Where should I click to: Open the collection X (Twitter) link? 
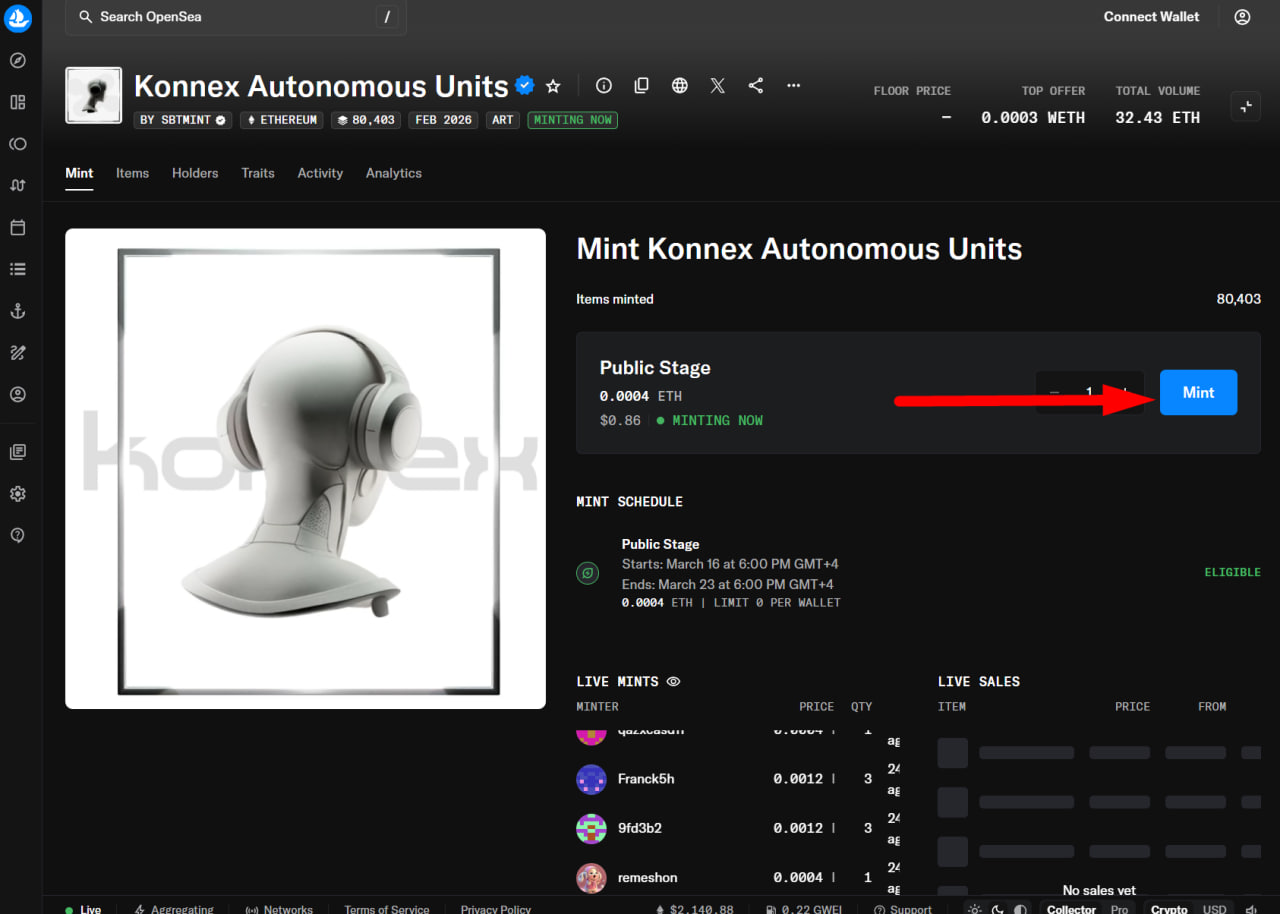pos(718,86)
